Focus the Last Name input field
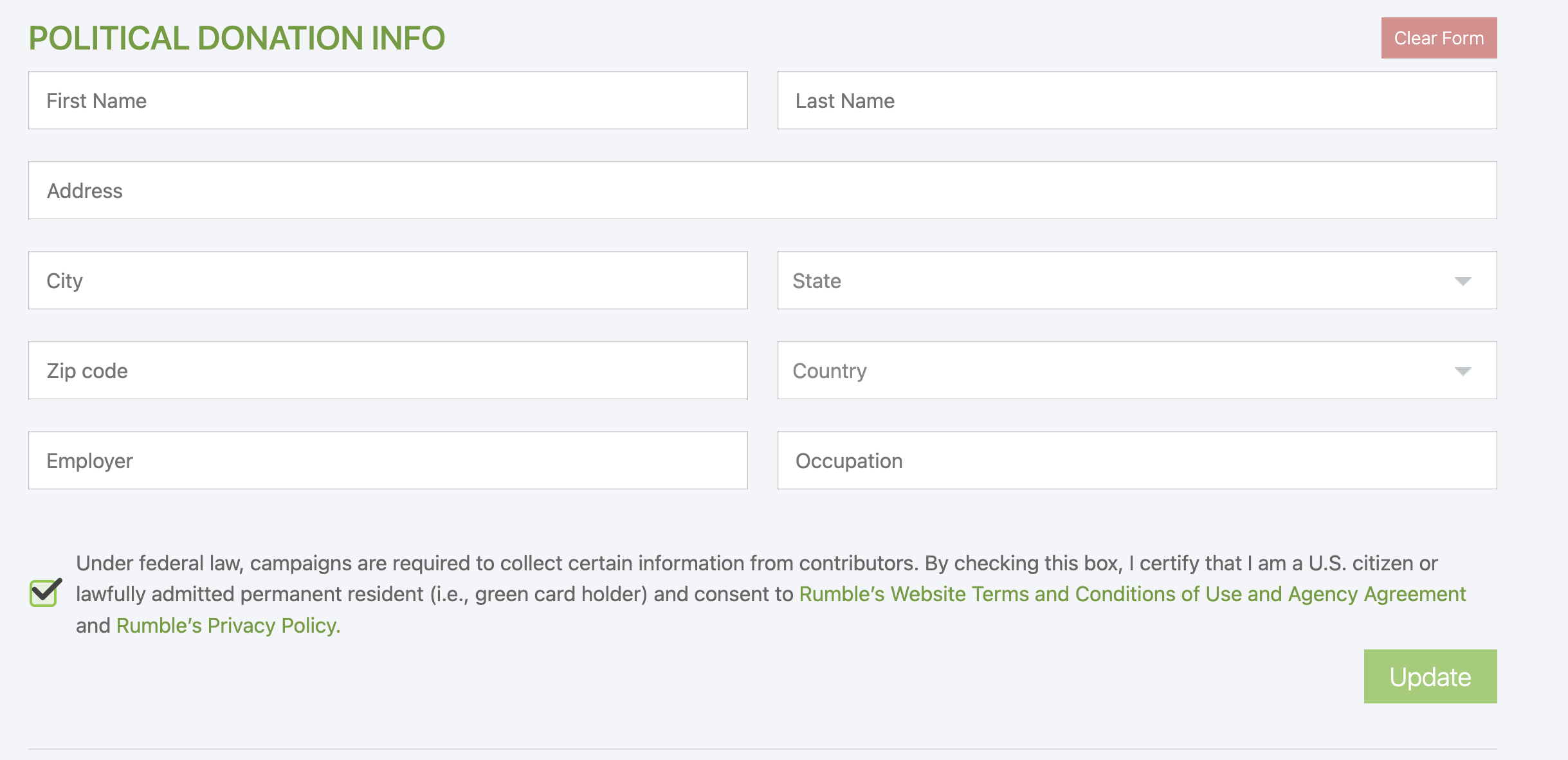This screenshot has height=760, width=1568. (x=1136, y=100)
